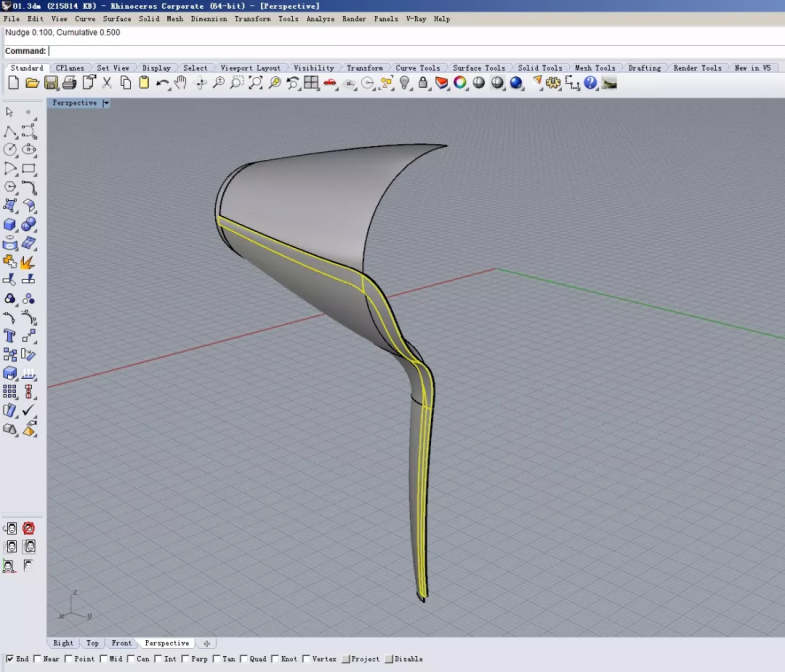Check the Perp osnap option

(x=186, y=659)
